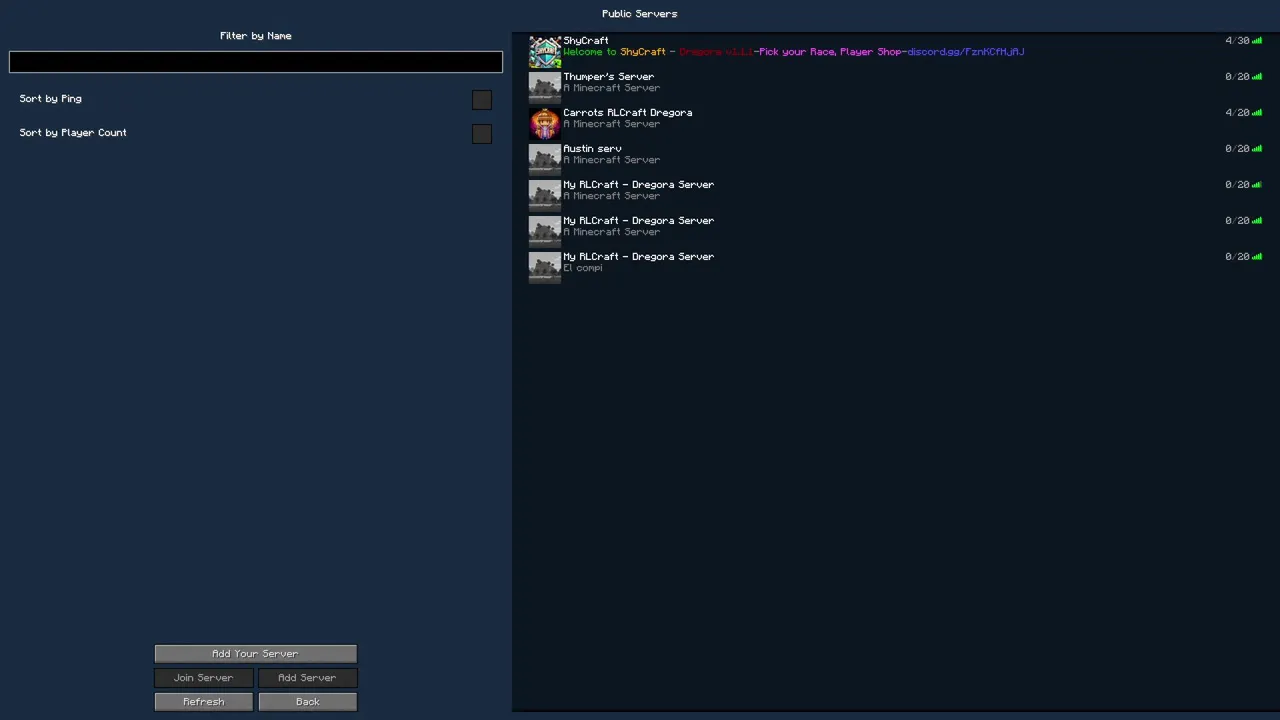Click the 'Filter by Name' label
This screenshot has width=1280, height=720.
(256, 36)
